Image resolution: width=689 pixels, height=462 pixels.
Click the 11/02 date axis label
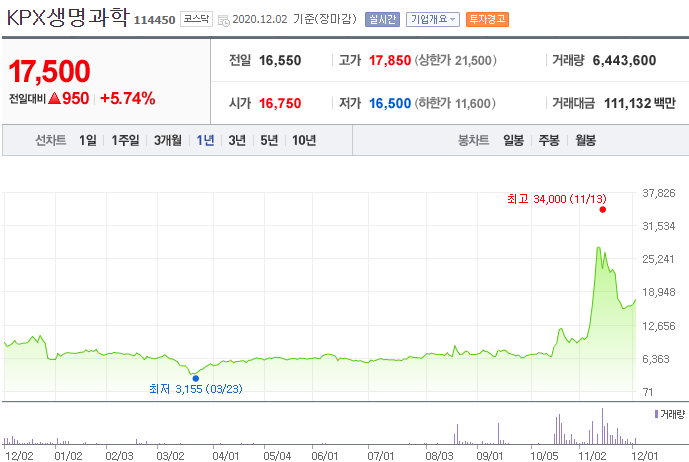[592, 456]
